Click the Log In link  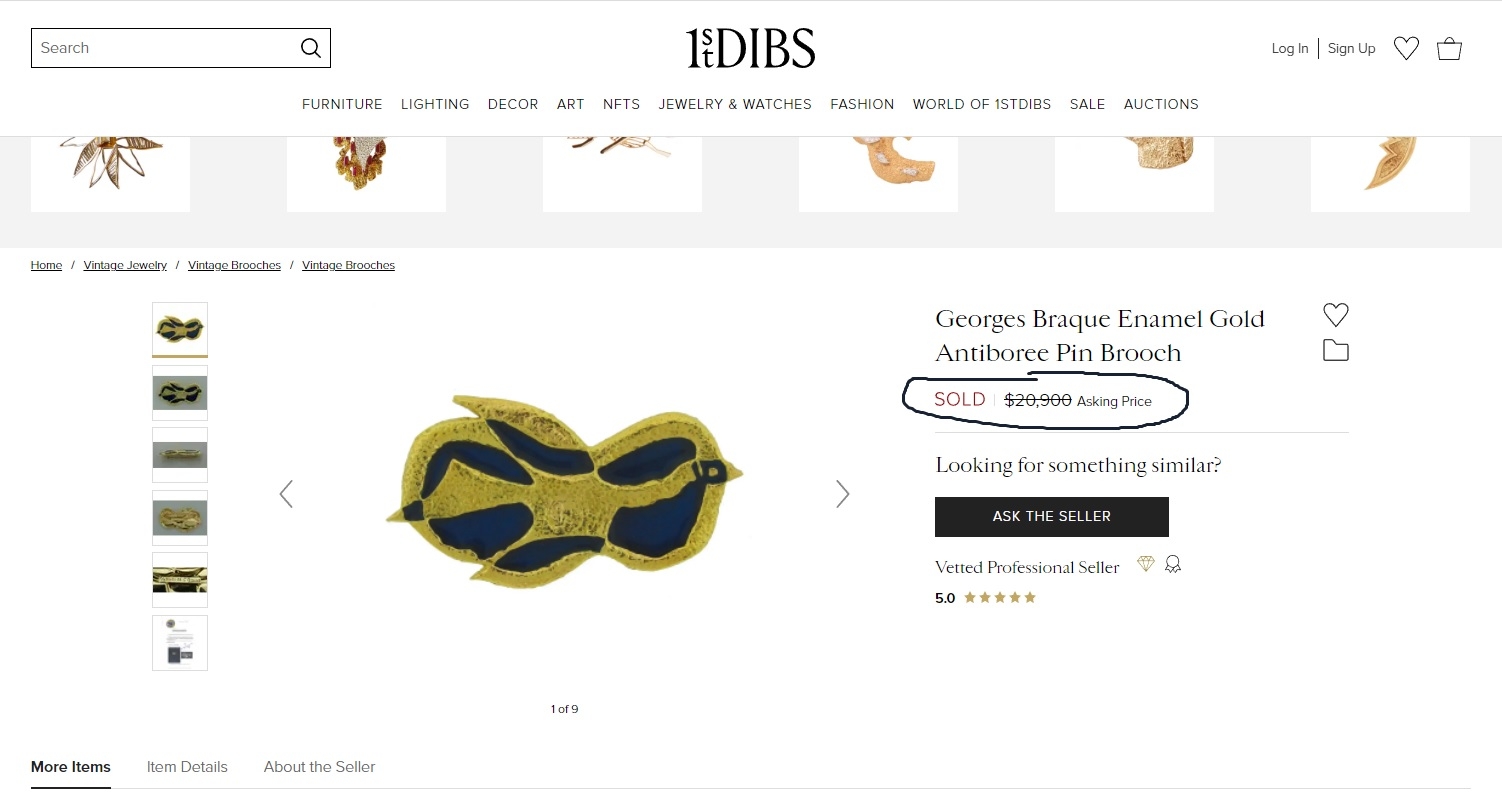tap(1290, 48)
